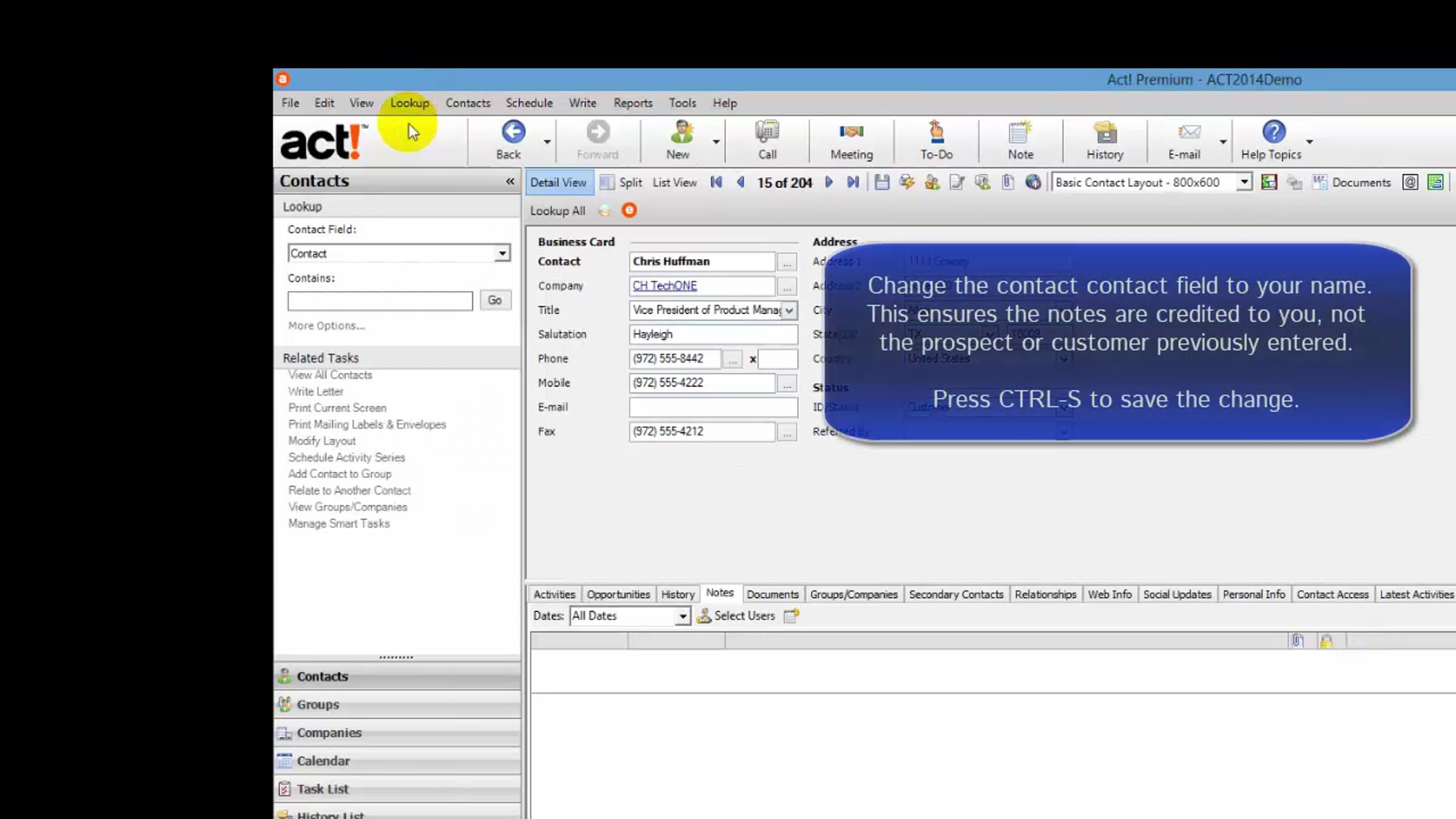Click Write Letter related task
Viewport: 1456px width, 819px height.
point(315,391)
